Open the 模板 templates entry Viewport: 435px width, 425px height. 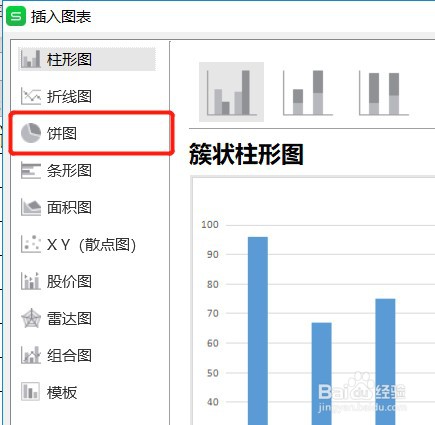62,392
